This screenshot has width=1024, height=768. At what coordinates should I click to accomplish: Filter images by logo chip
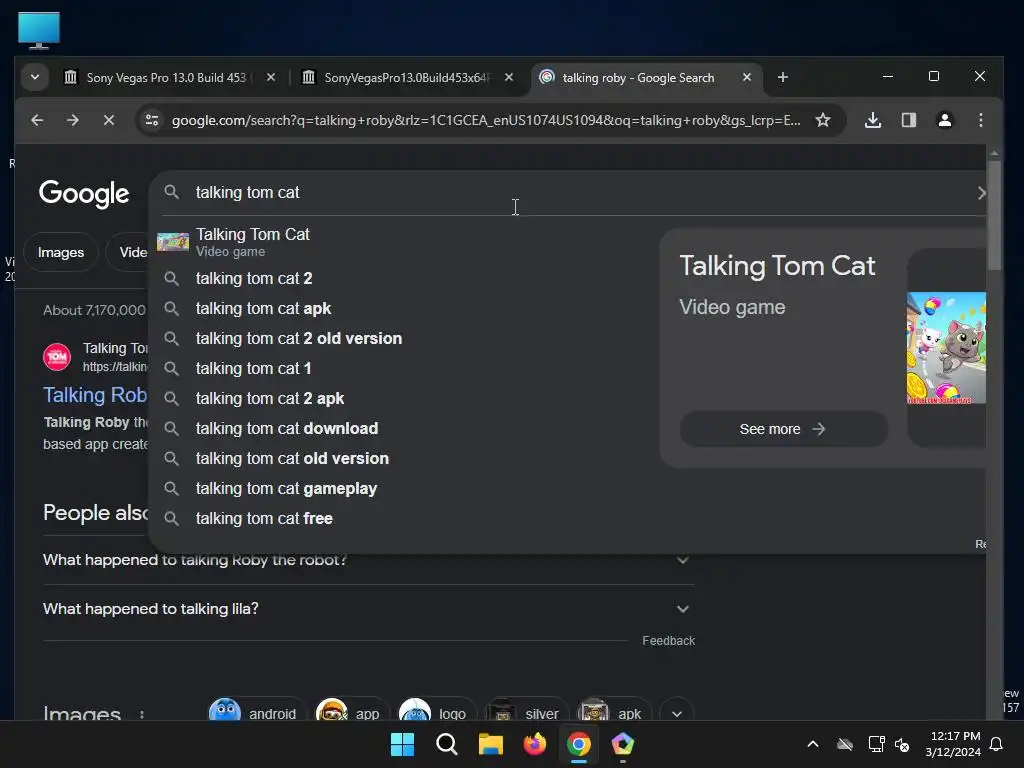pyautogui.click(x=436, y=711)
